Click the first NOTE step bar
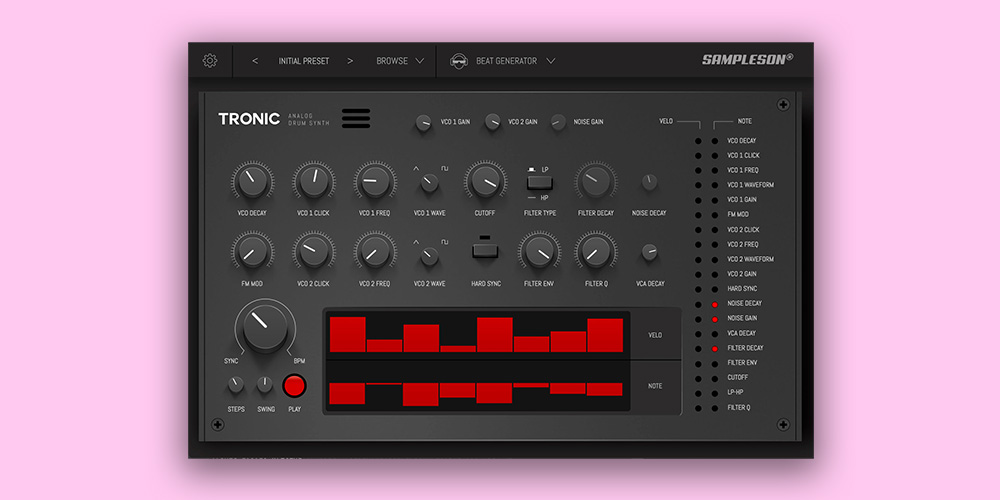This screenshot has height=500, width=1000. (347, 393)
